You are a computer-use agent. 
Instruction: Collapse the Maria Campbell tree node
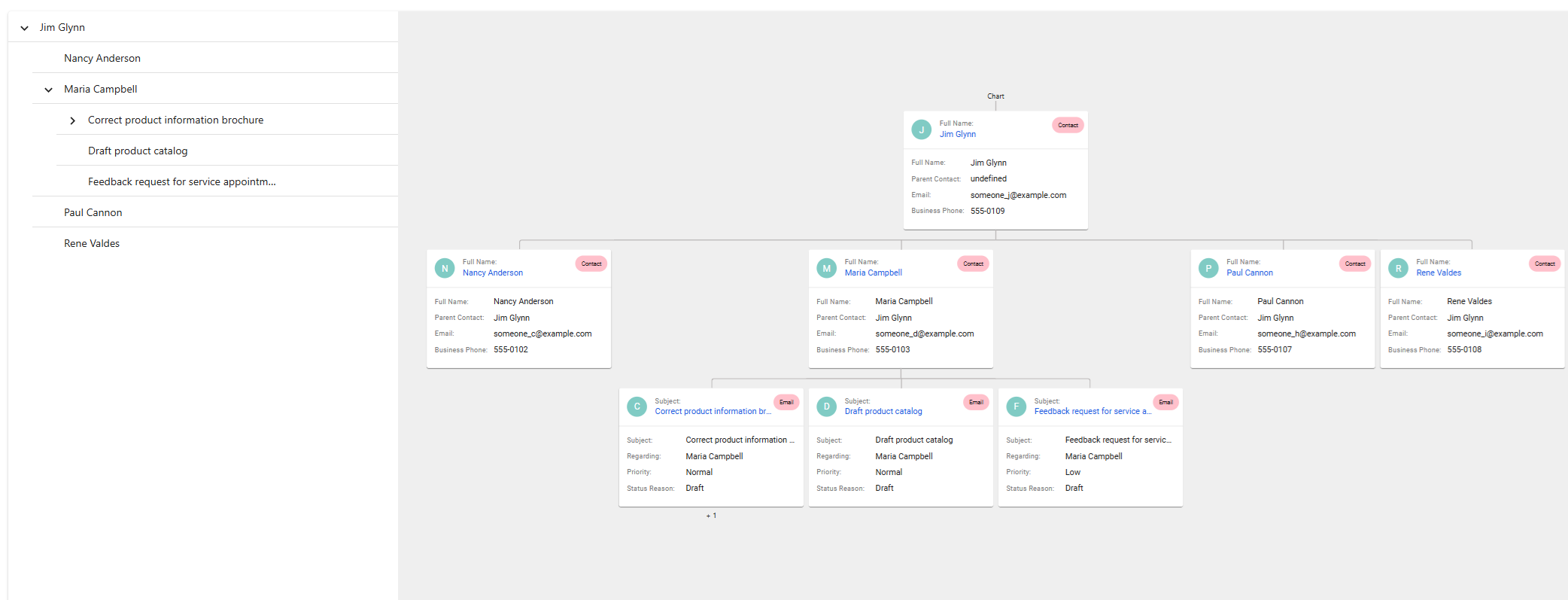click(x=48, y=90)
